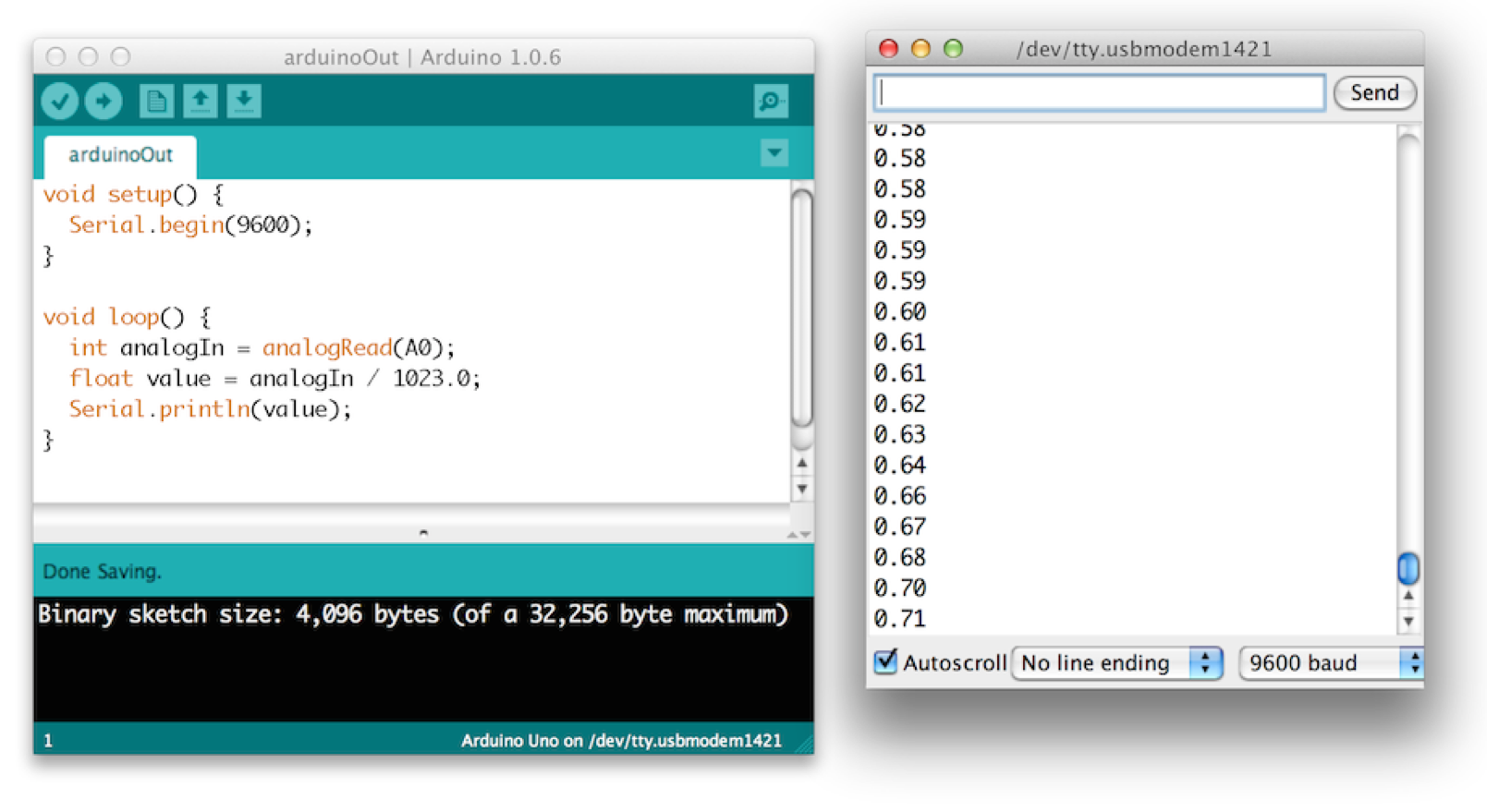The height and width of the screenshot is (812, 1487).
Task: Click the Send button
Action: (1374, 92)
